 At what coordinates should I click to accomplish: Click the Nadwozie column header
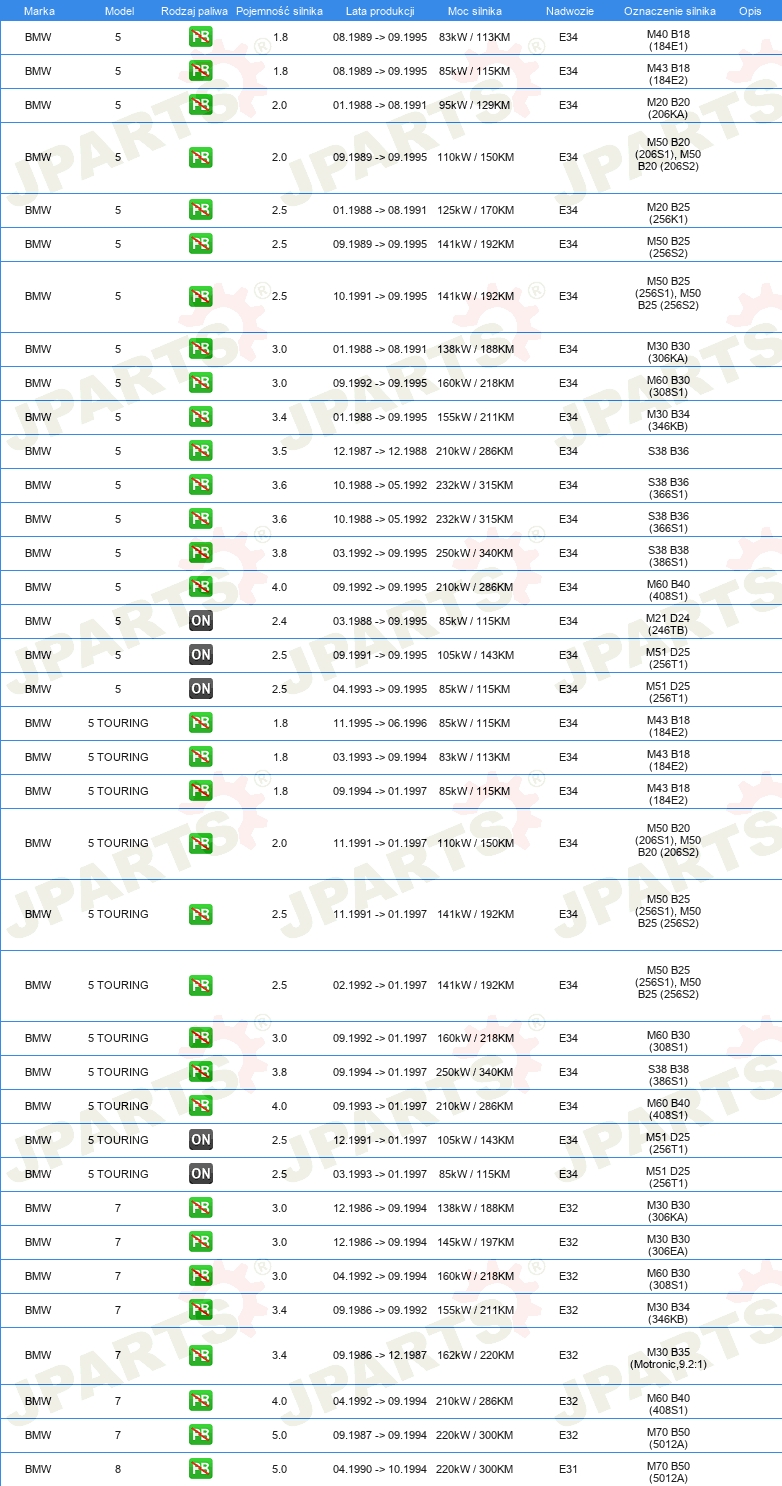click(569, 10)
